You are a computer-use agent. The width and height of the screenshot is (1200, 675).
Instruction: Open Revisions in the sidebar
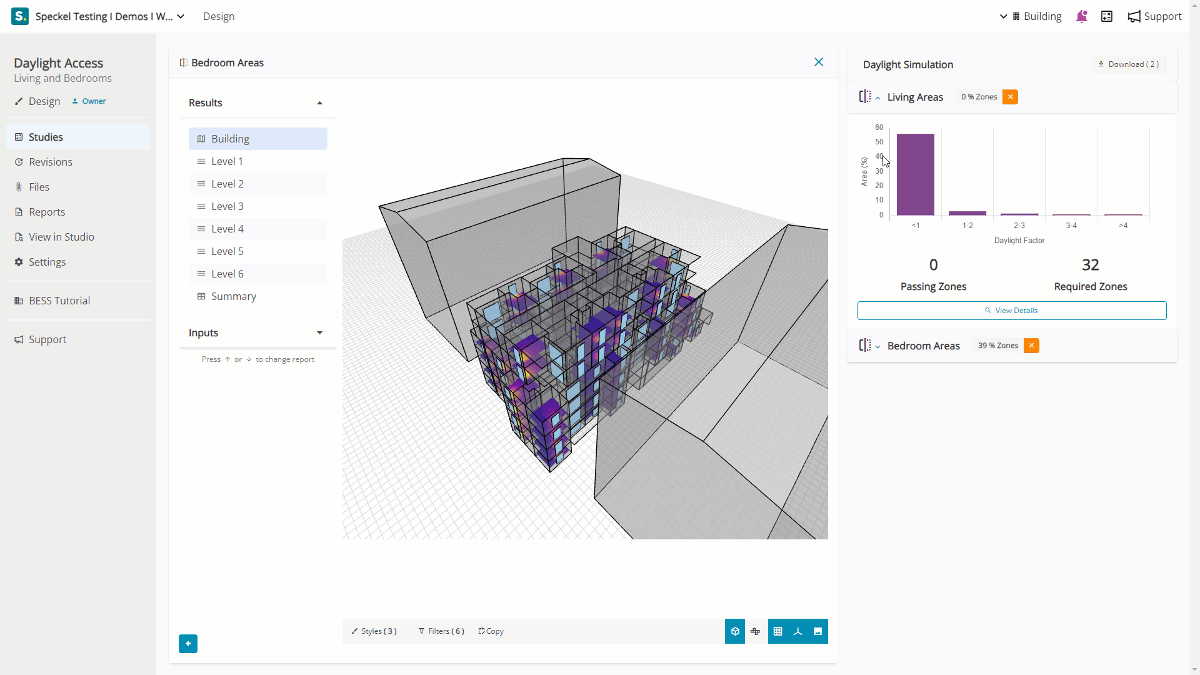click(x=50, y=162)
